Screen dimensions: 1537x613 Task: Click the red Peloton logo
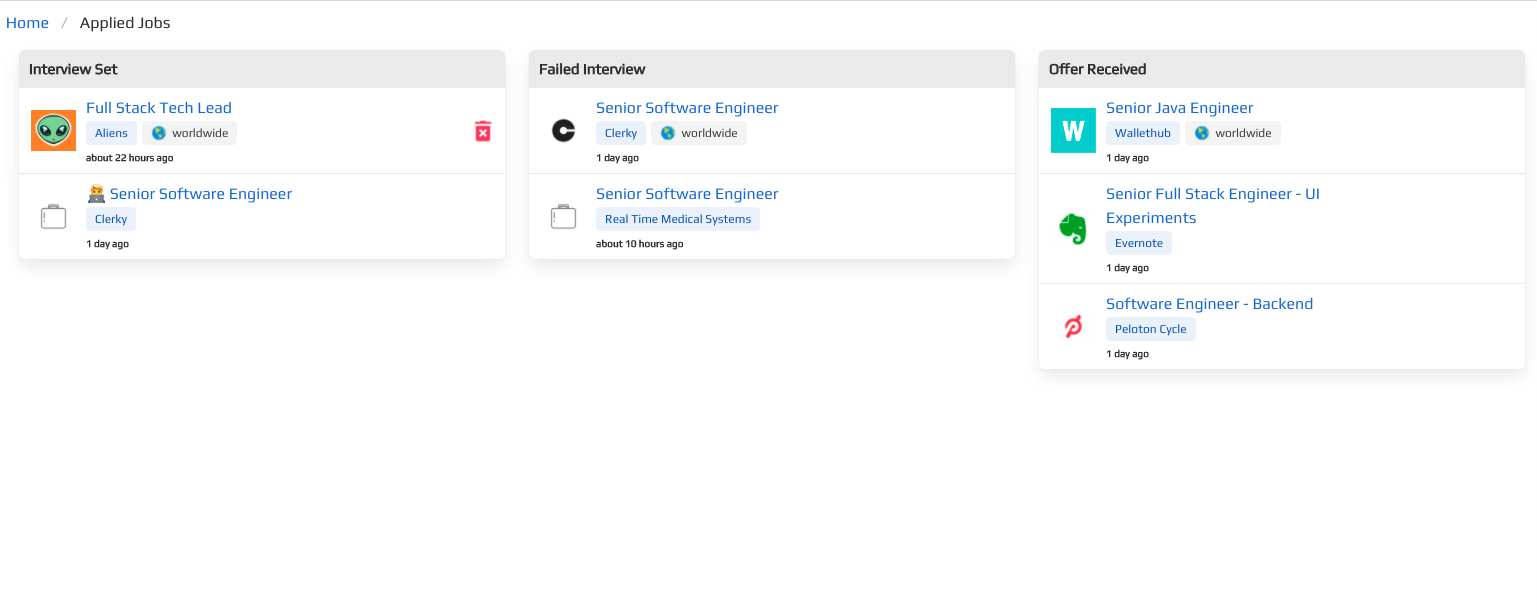click(x=1073, y=327)
